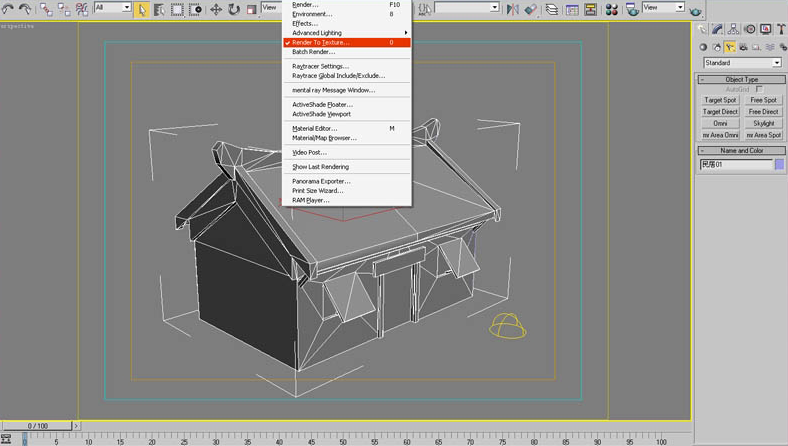Screen dimensions: 788x446
Task: Open the Standard light type dropdown
Action: pos(741,63)
